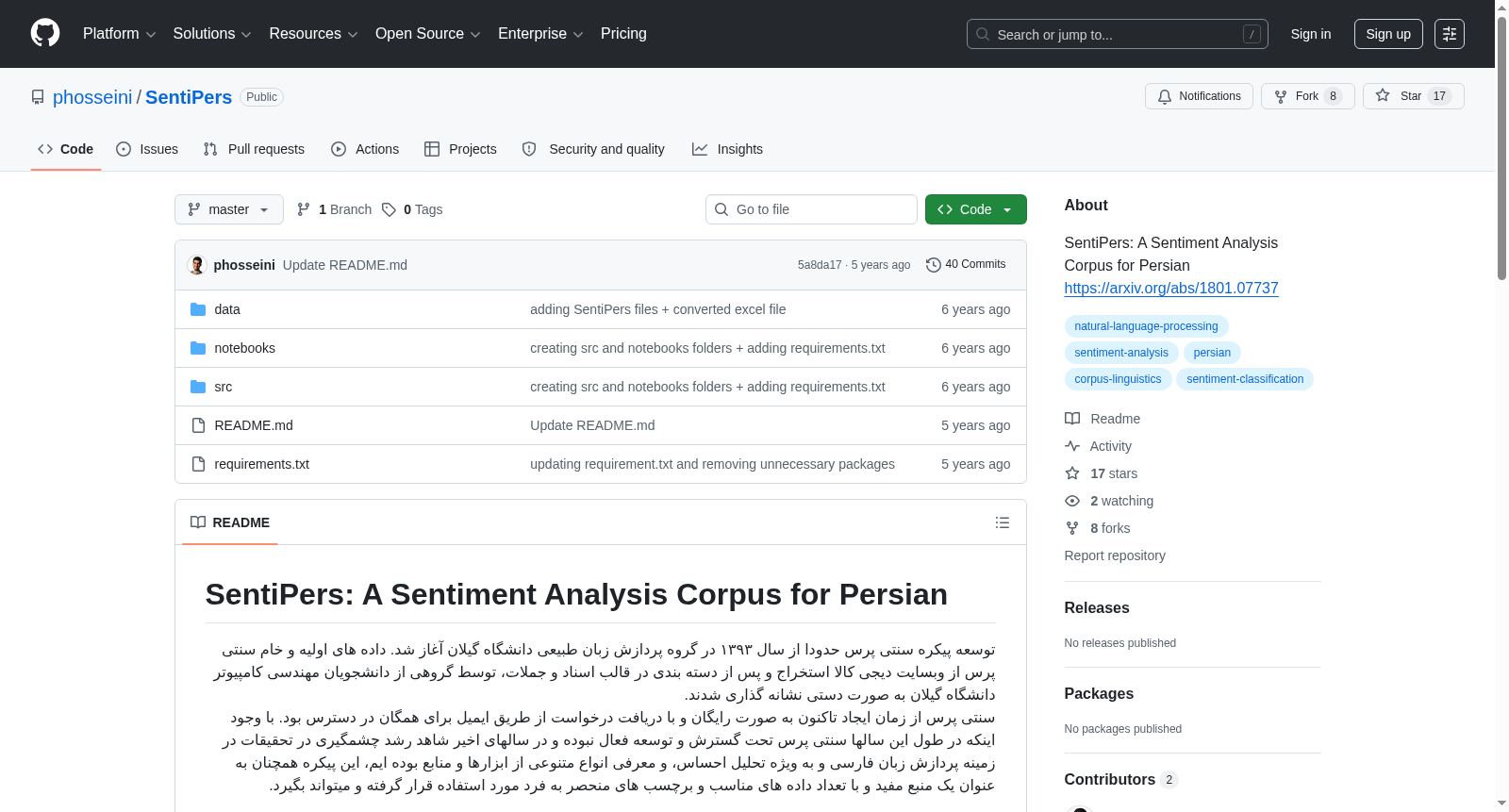Click the sentiment-classification topic tag

(1245, 379)
